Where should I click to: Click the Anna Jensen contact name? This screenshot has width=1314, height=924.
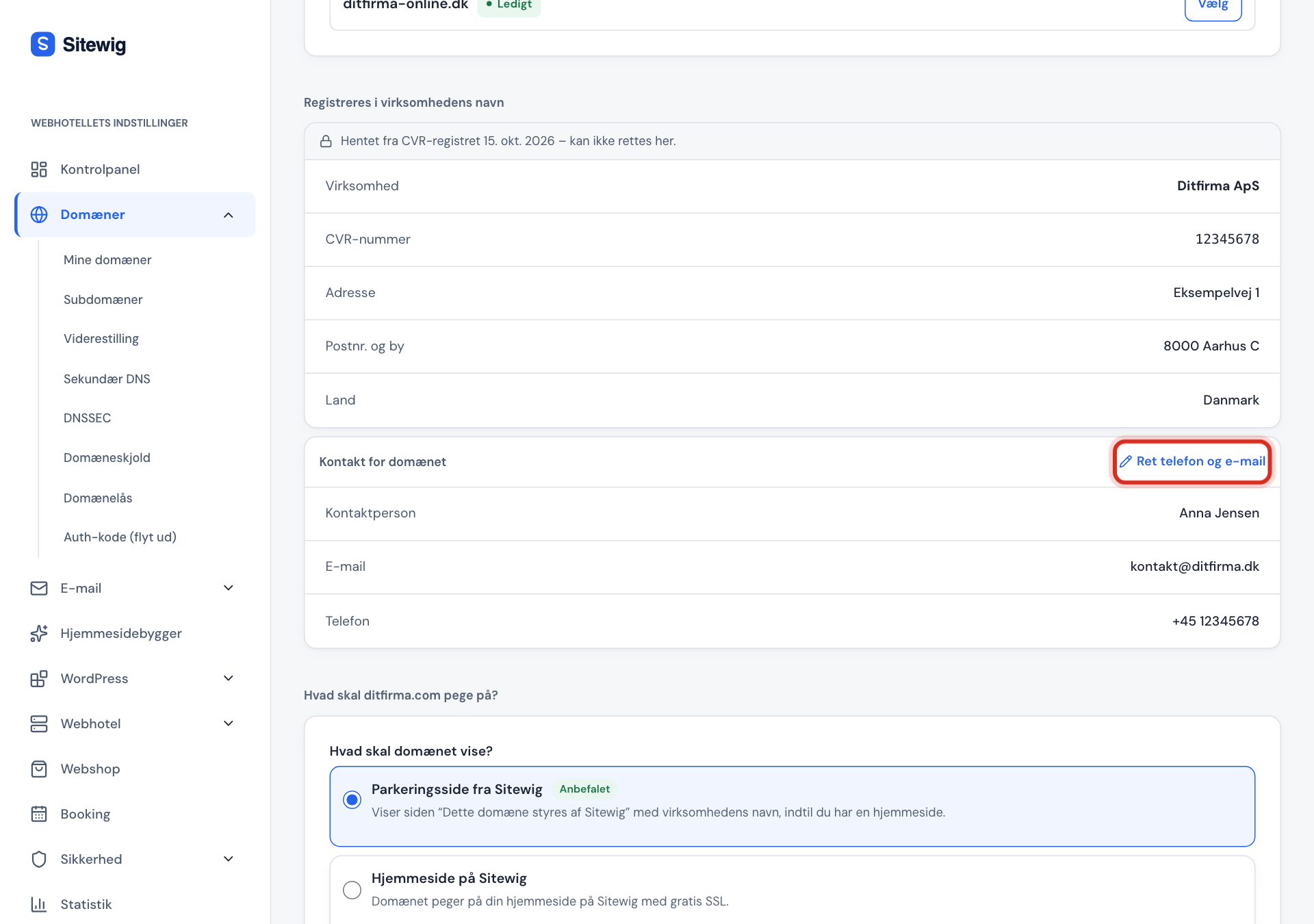pyautogui.click(x=1219, y=513)
